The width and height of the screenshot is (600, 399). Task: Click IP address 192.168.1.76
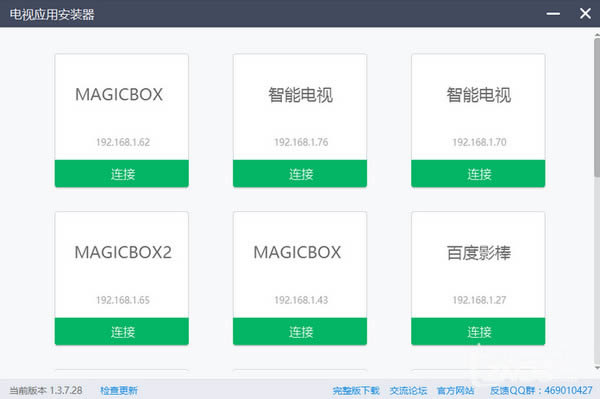(x=301, y=142)
